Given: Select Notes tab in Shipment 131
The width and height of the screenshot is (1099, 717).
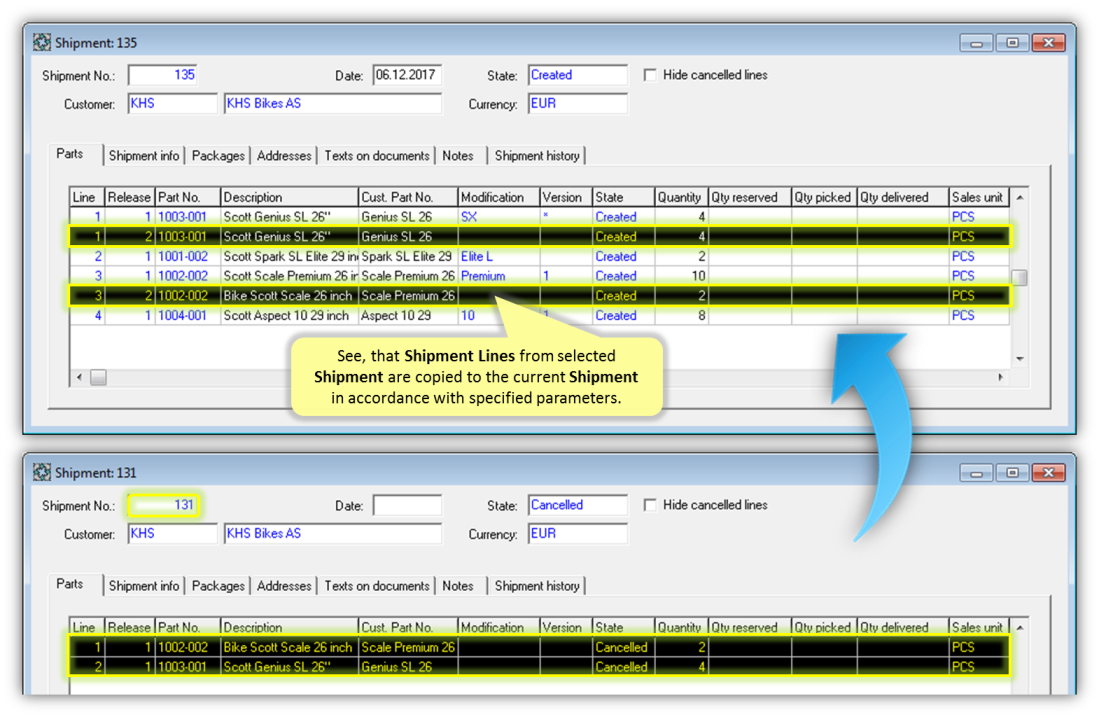Looking at the screenshot, I should click(458, 586).
